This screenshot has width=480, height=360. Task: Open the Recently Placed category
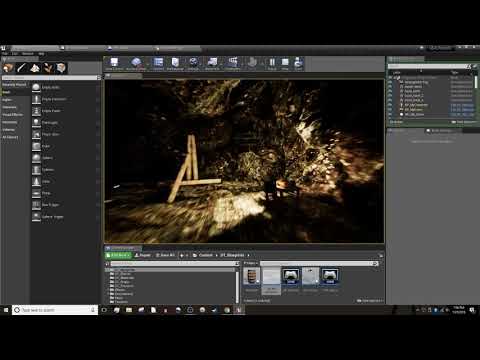15,85
